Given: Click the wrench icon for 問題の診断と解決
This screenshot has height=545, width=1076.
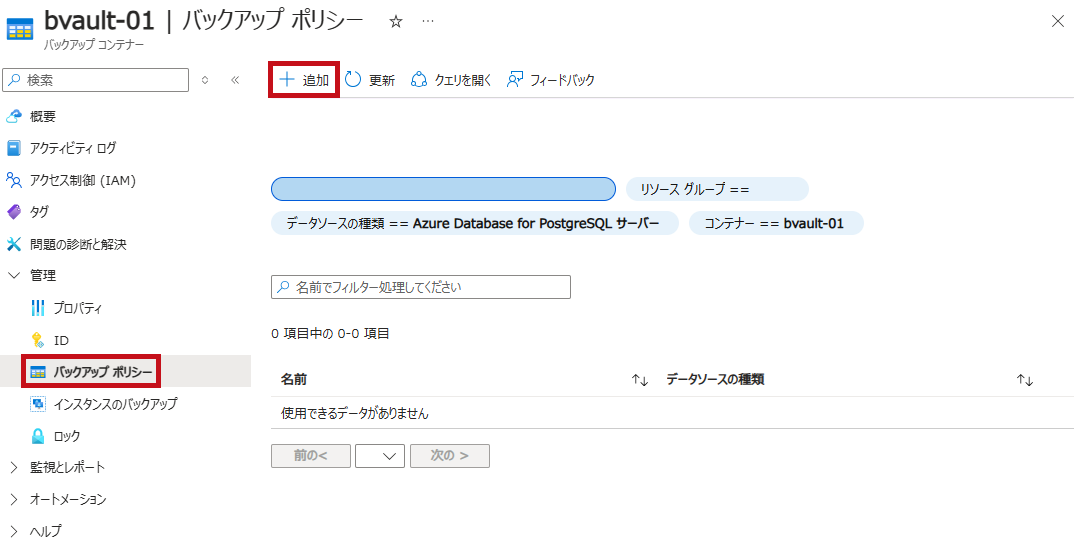Looking at the screenshot, I should click(14, 244).
